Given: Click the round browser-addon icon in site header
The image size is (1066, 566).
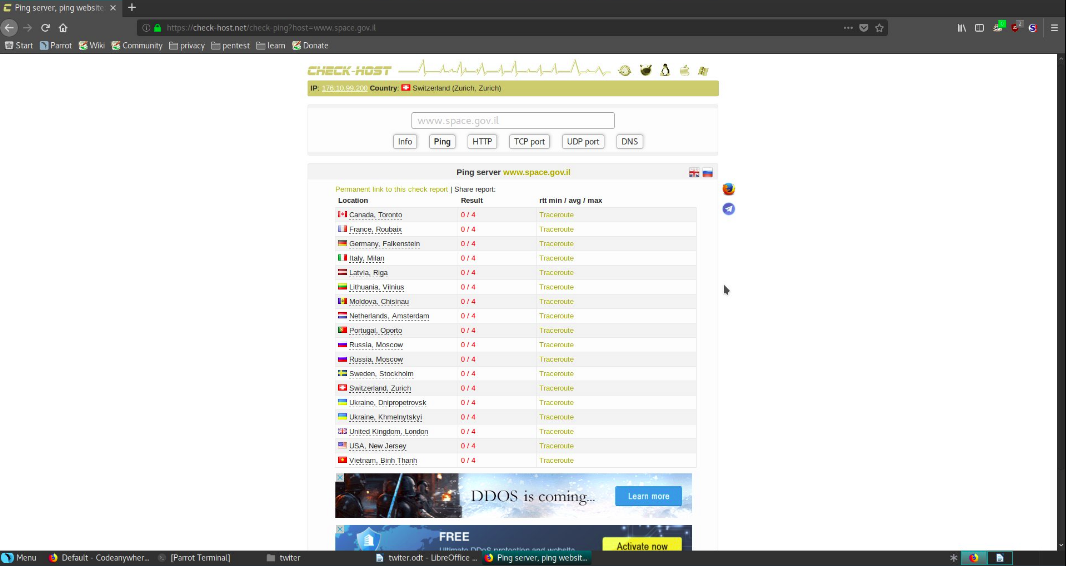Looking at the screenshot, I should click(624, 71).
